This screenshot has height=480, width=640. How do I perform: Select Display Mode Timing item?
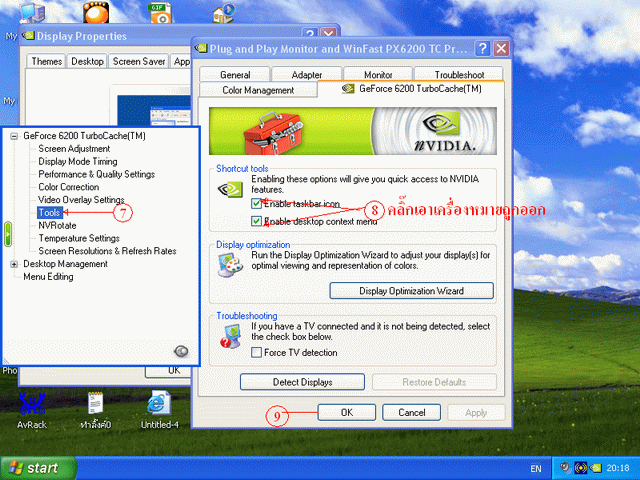tap(78, 162)
